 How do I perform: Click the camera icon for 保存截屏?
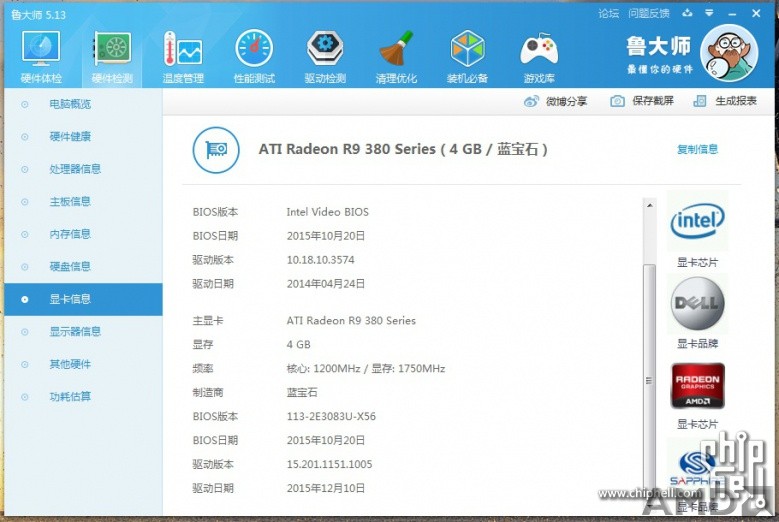pos(617,101)
